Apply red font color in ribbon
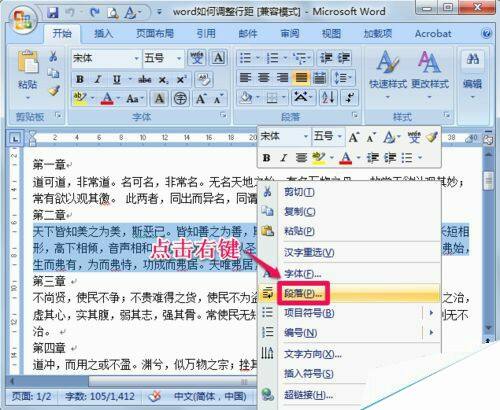The image size is (500, 410). (x=107, y=98)
